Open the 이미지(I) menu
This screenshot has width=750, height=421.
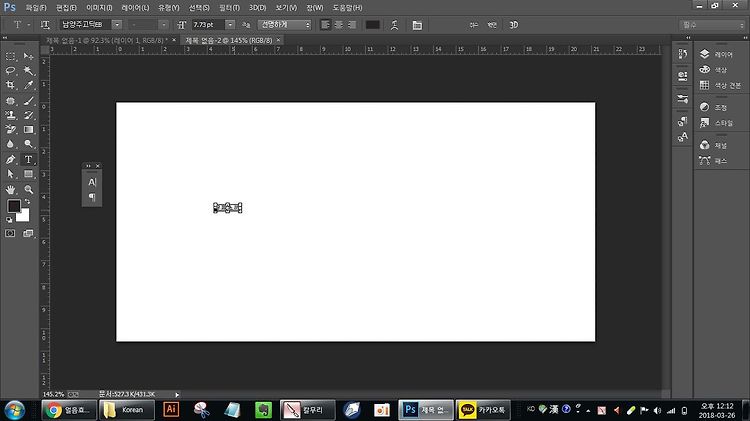[x=99, y=8]
